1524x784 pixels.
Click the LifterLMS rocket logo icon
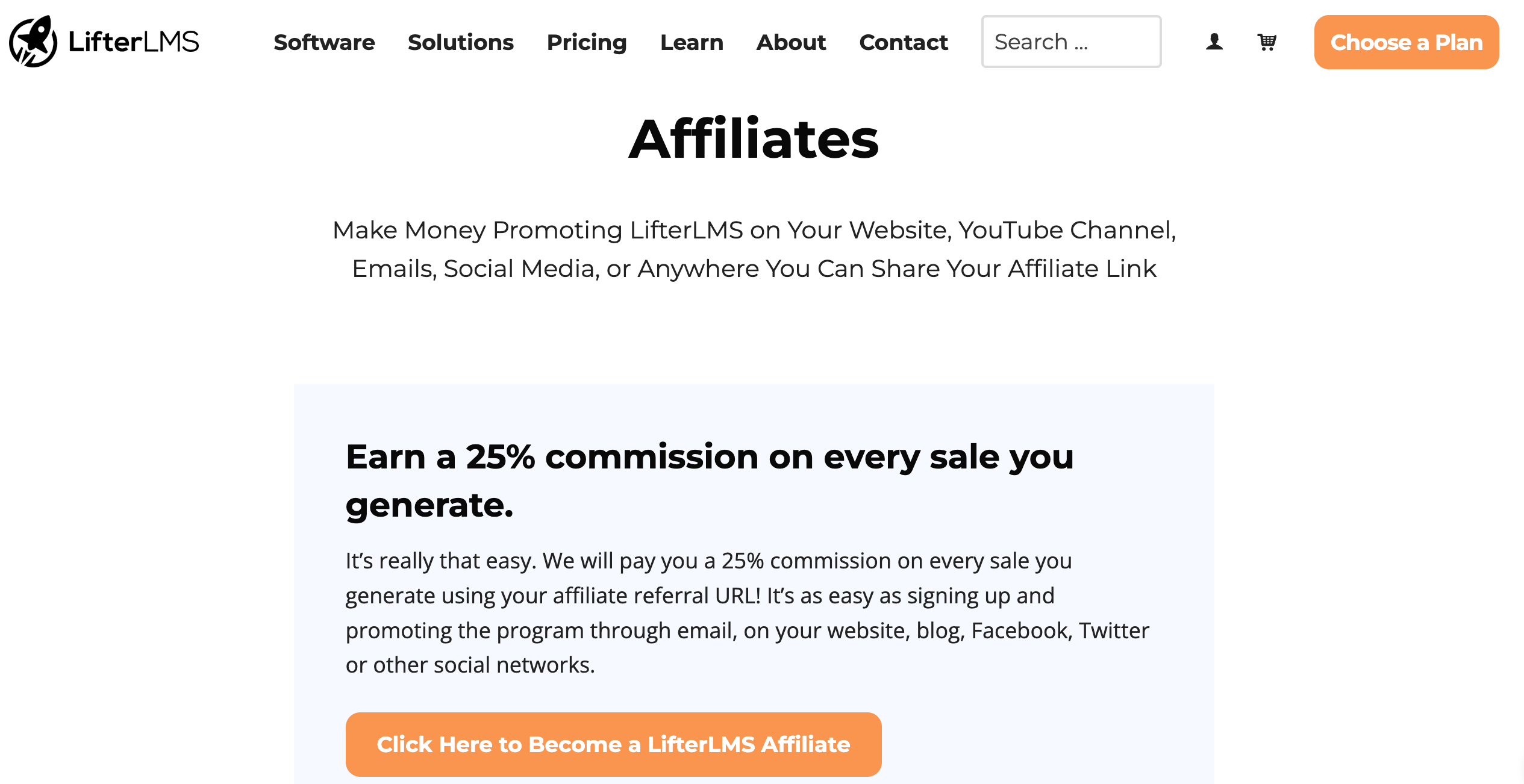pos(33,41)
